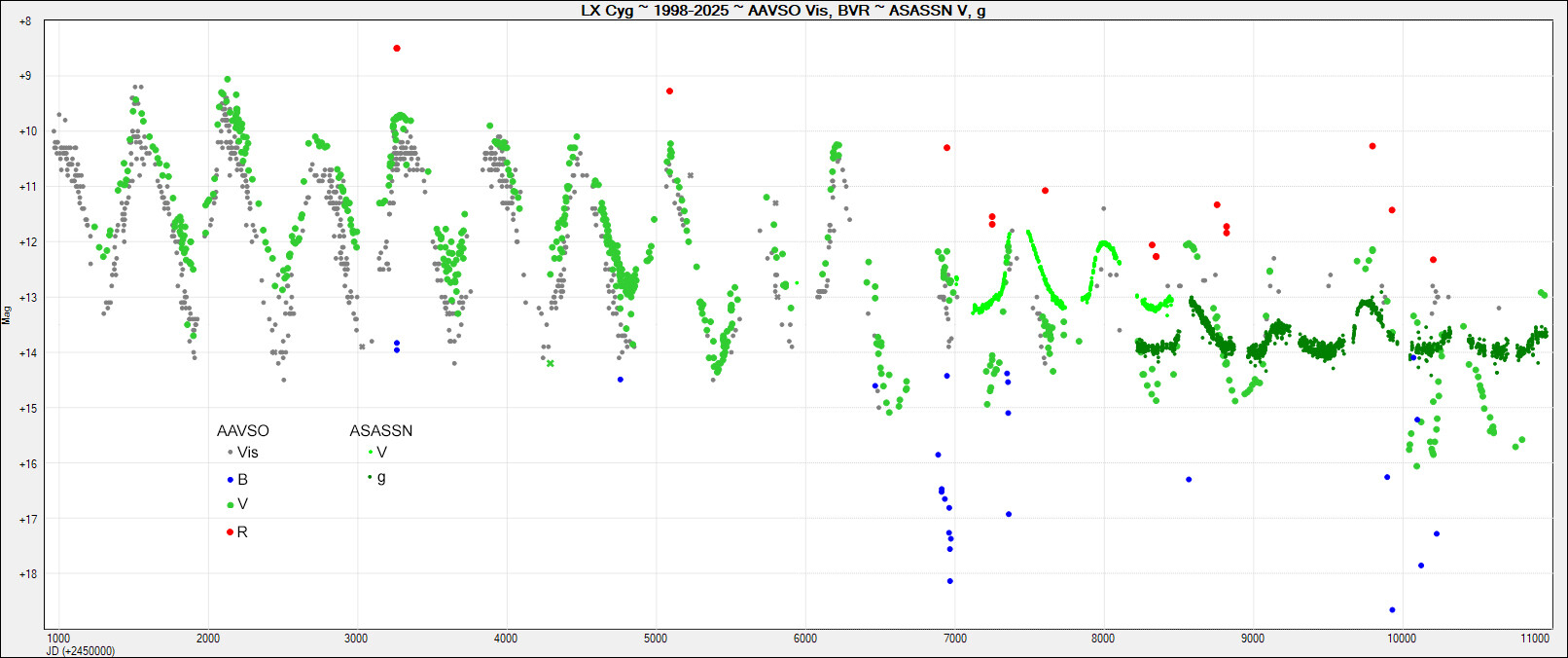
Task: Click the ASASSN dark green g marker
Action: coord(370,477)
